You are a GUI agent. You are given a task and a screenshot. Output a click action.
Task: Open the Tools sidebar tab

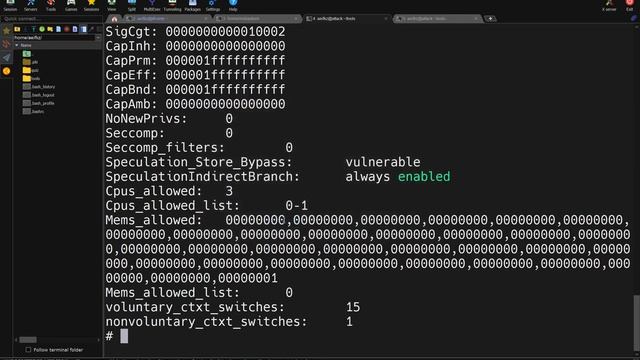pyautogui.click(x=6, y=44)
